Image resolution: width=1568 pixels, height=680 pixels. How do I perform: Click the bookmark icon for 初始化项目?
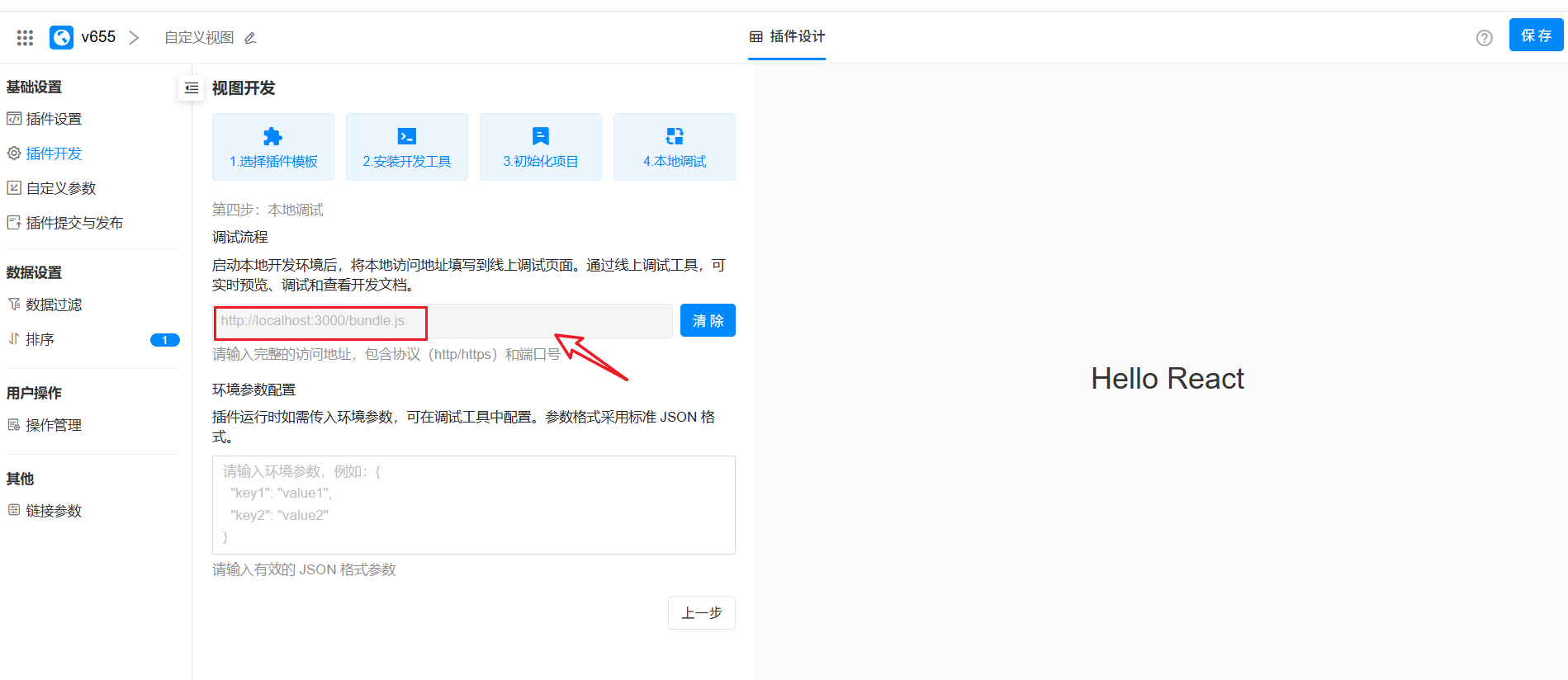tap(540, 136)
